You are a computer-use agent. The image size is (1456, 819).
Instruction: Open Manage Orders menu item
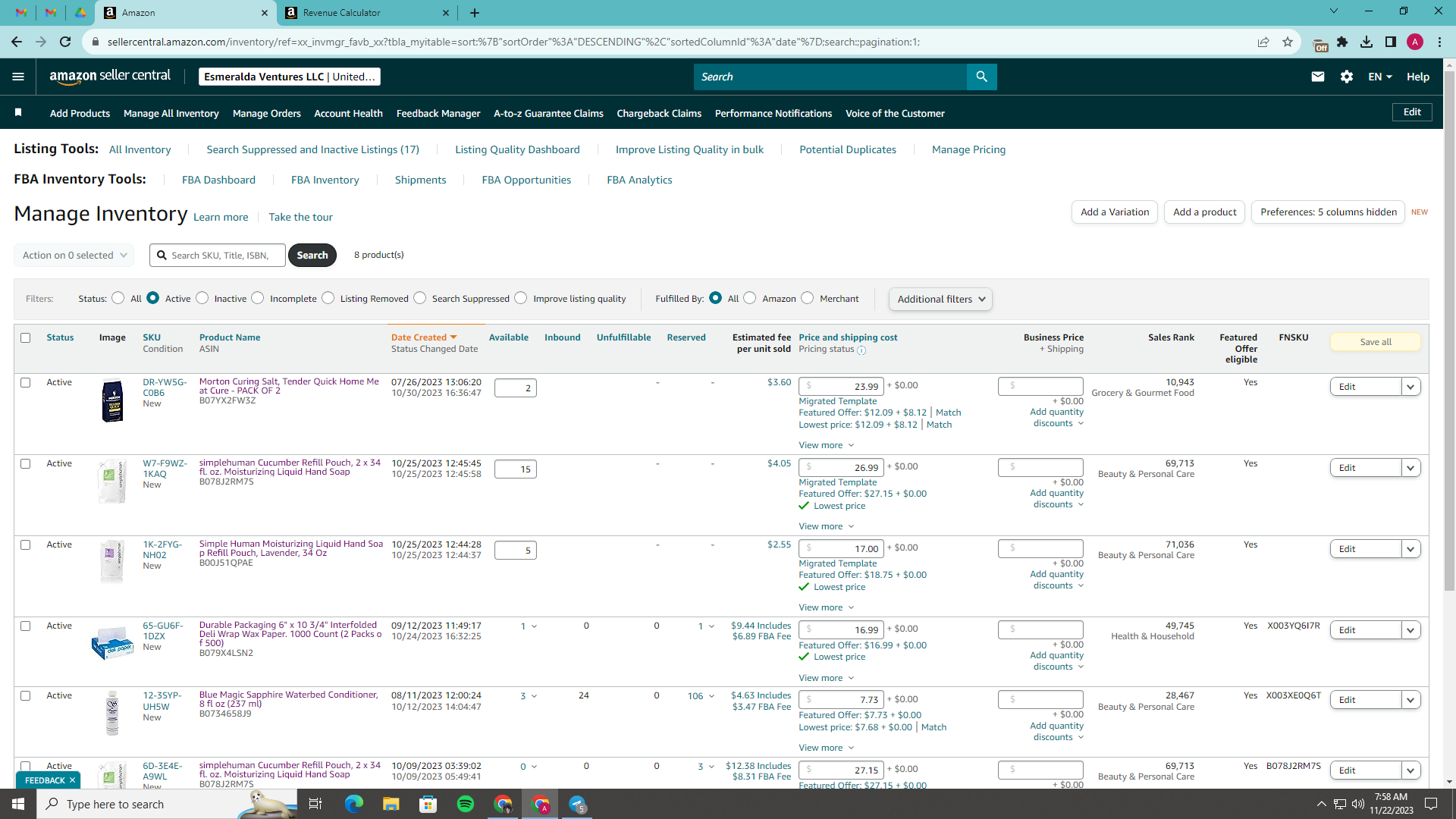tap(267, 113)
